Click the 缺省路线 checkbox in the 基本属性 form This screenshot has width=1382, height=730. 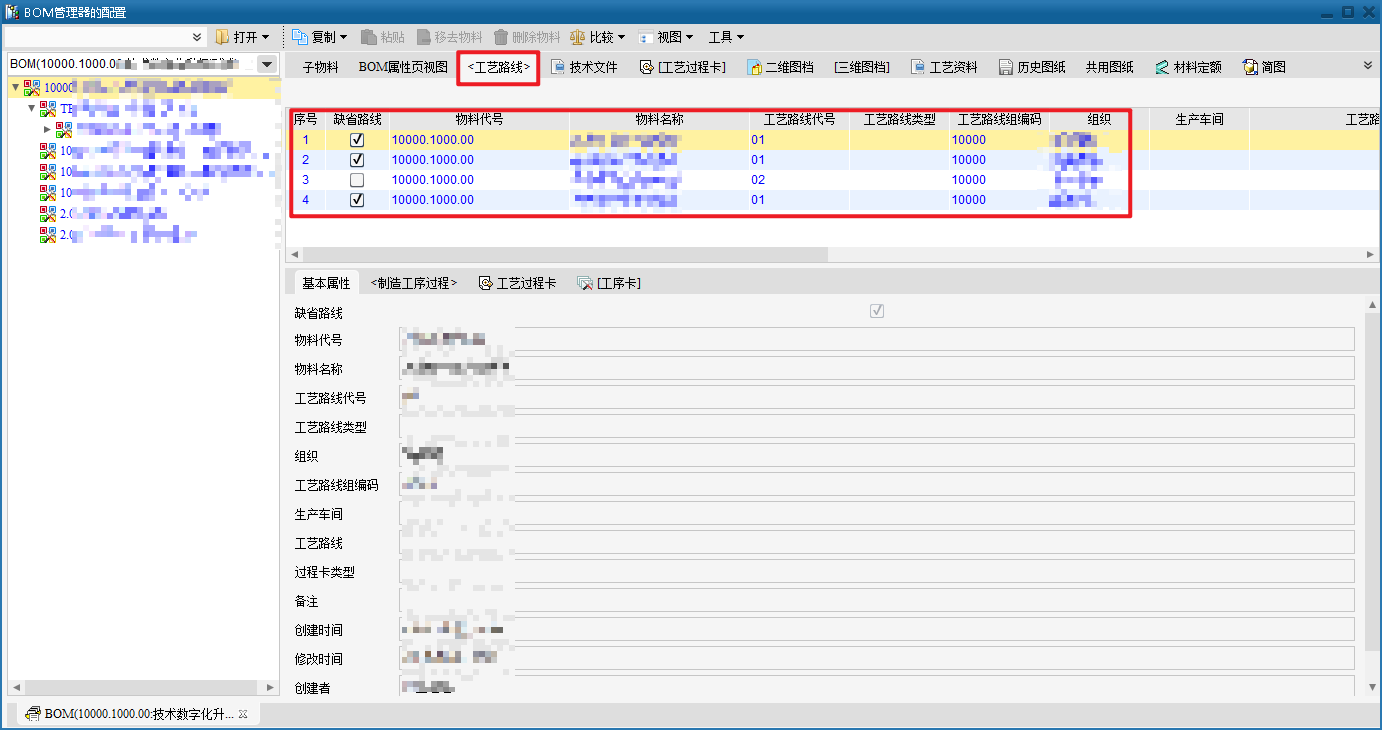coord(877,312)
